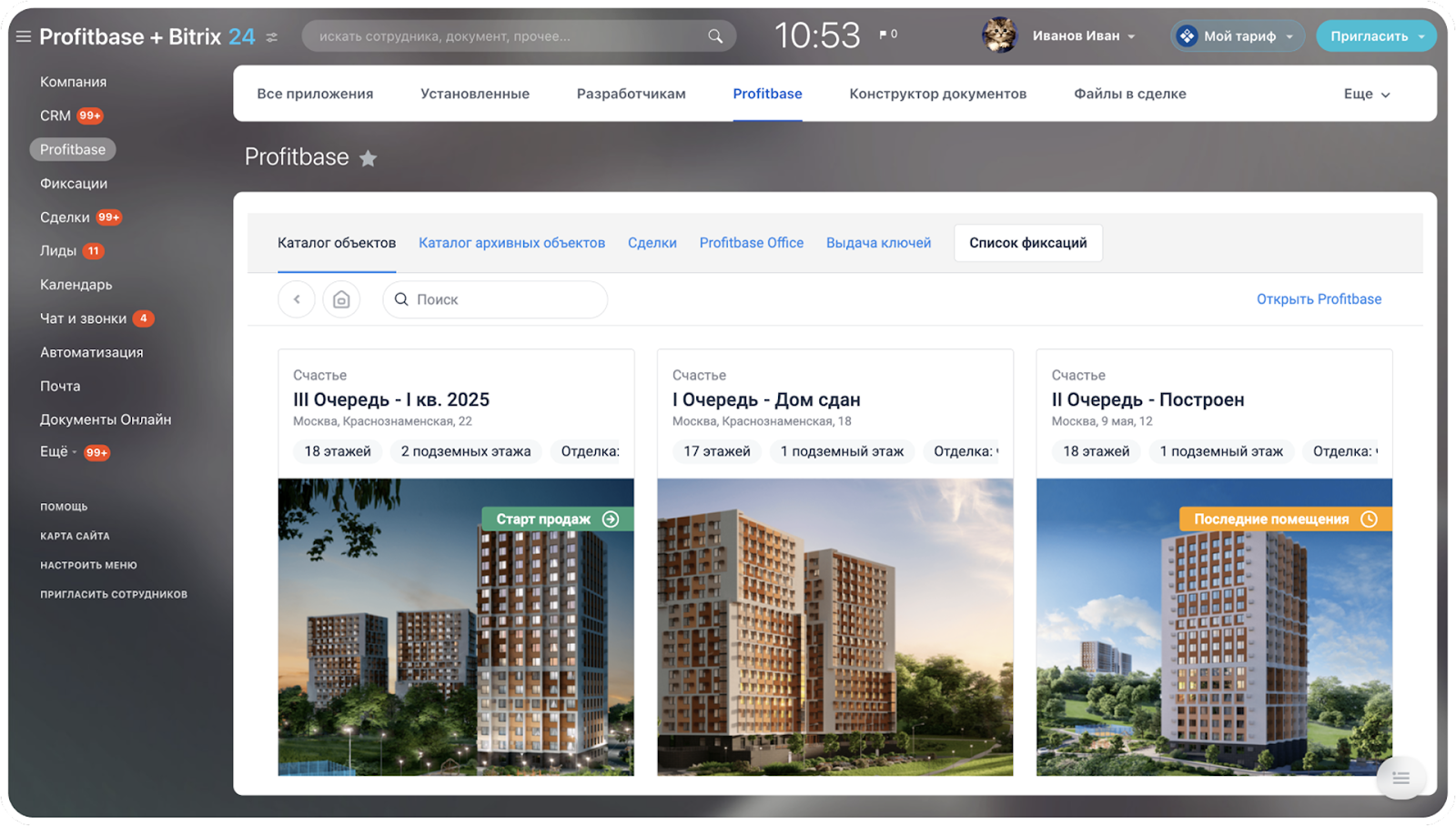Viewport: 1456px width, 826px height.
Task: Open the 'Установленные' tab
Action: [x=475, y=94]
